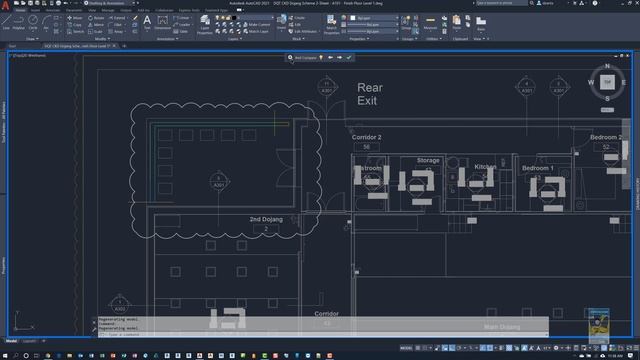Exit compare with the green checkmark

click(349, 58)
